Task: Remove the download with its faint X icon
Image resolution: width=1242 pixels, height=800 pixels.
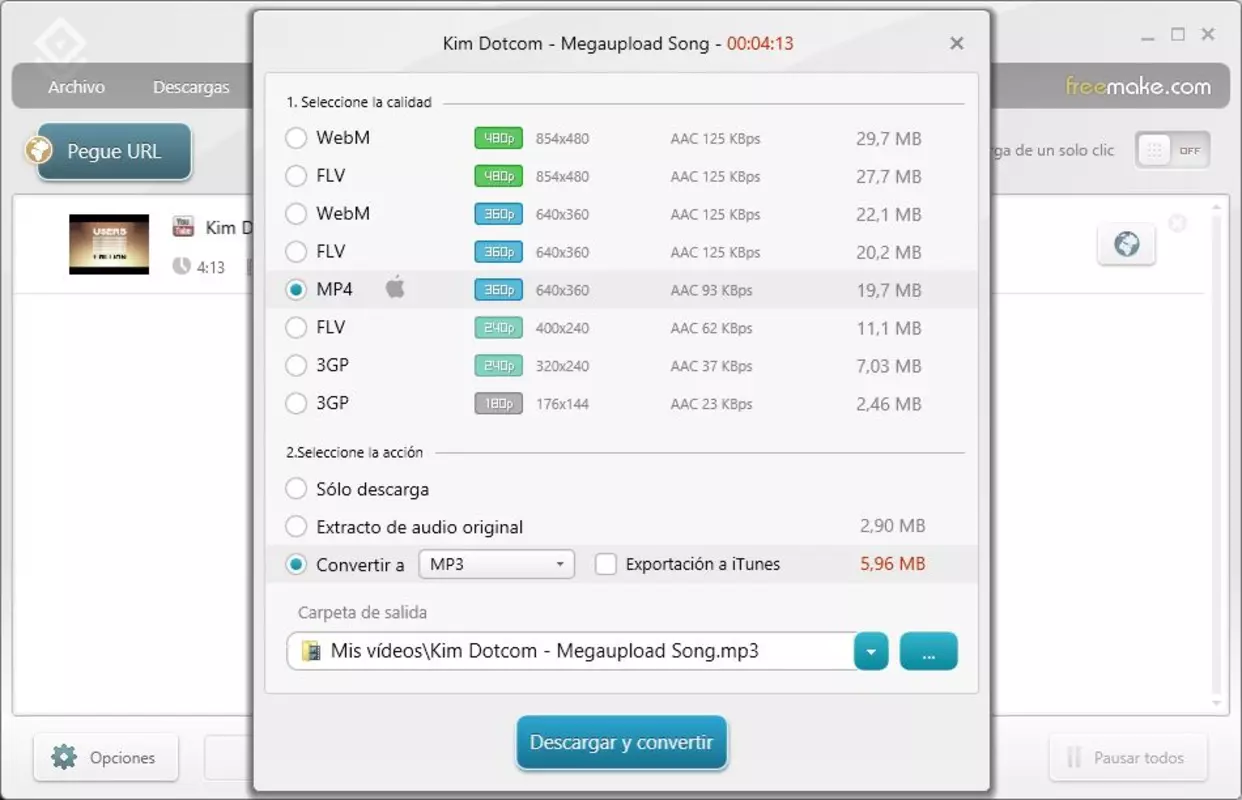Action: point(1178,223)
